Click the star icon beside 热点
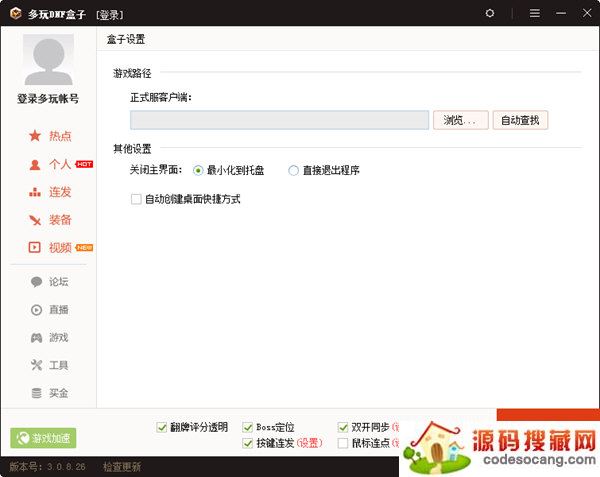Viewport: 600px width, 477px height. 35,136
